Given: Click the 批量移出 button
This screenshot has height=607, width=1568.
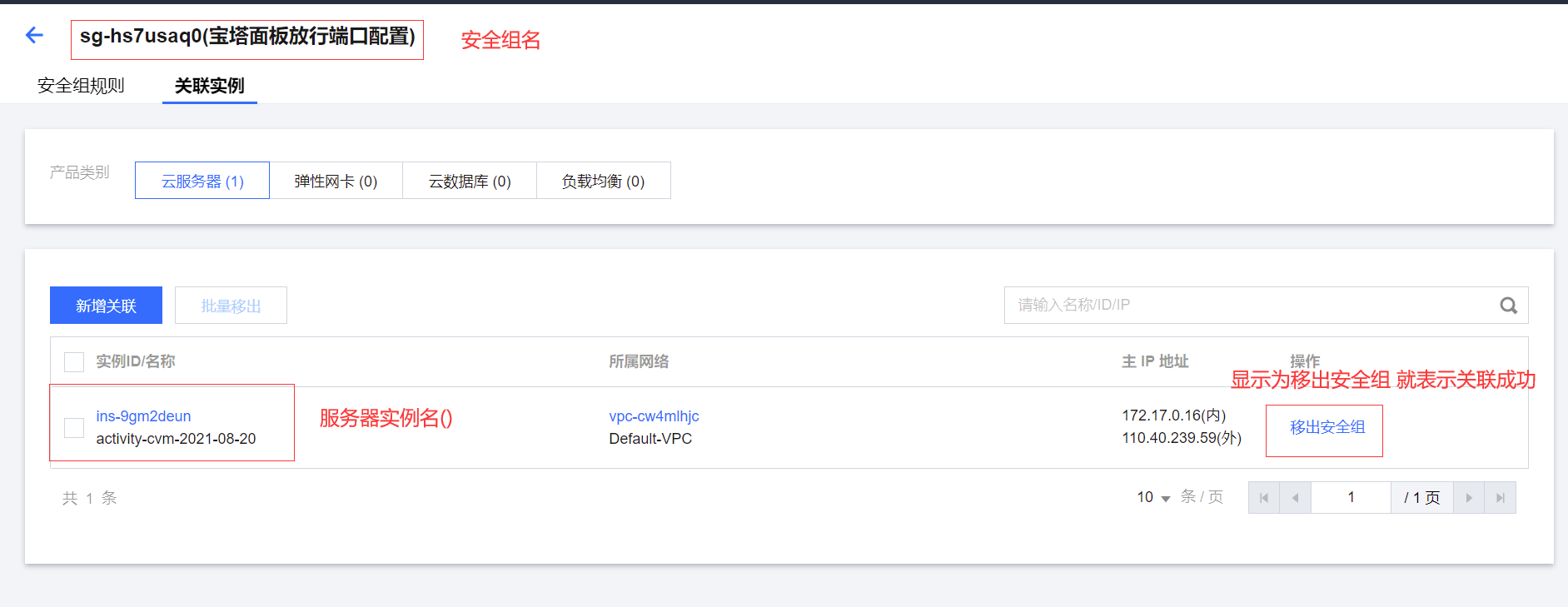Looking at the screenshot, I should (231, 306).
